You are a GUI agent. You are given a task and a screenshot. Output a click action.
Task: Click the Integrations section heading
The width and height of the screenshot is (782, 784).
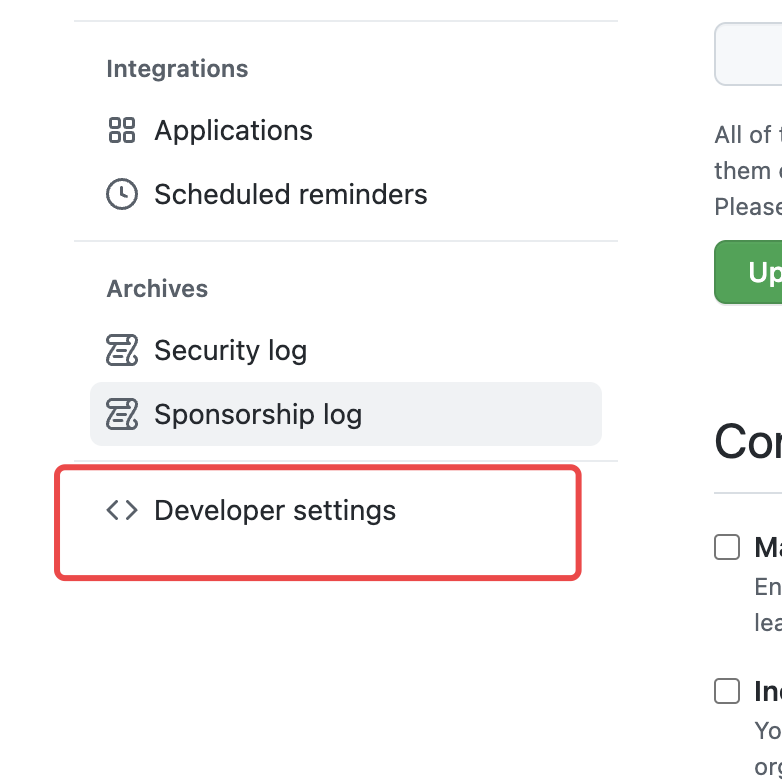click(x=177, y=69)
